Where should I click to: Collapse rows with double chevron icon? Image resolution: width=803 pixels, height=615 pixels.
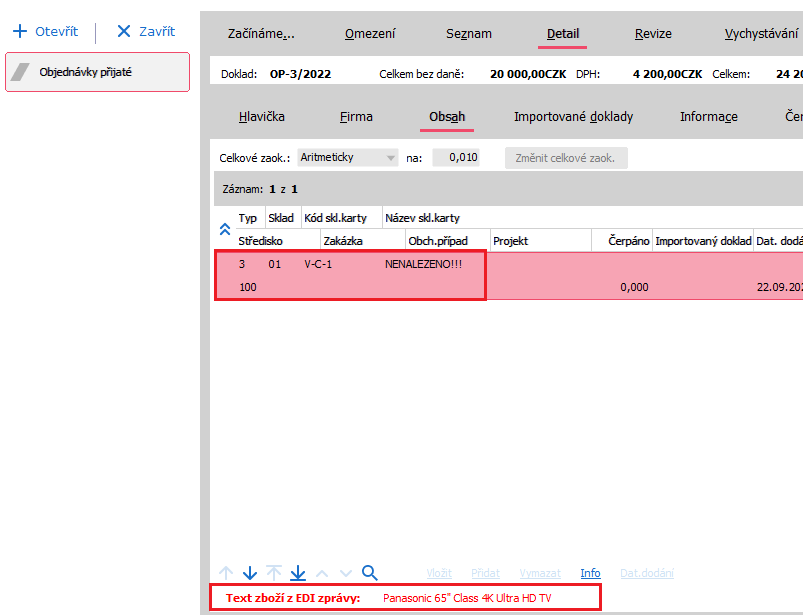pyautogui.click(x=225, y=229)
